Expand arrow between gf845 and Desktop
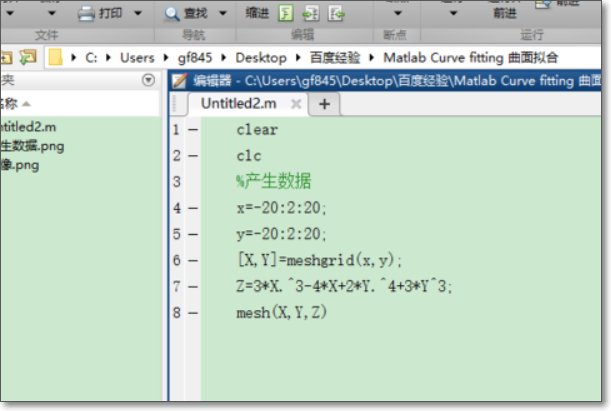The height and width of the screenshot is (411, 611). 224,58
